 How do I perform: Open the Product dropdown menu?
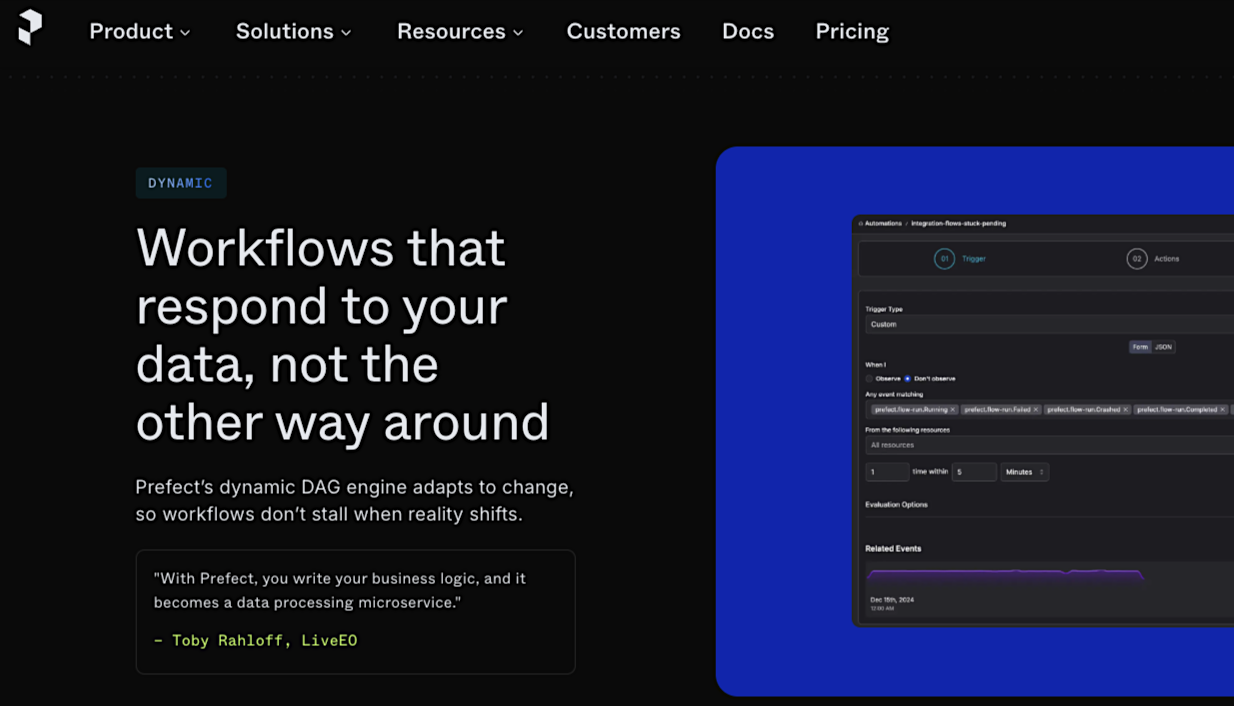click(139, 31)
